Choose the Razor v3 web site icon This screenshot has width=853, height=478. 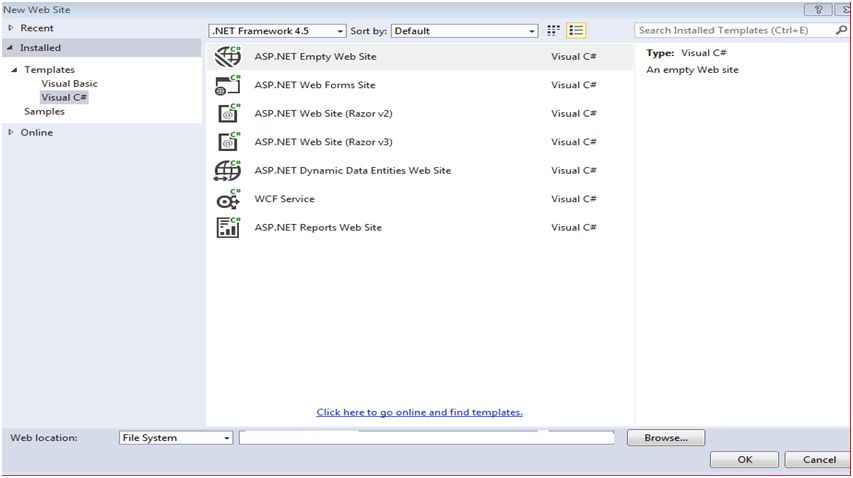point(228,142)
